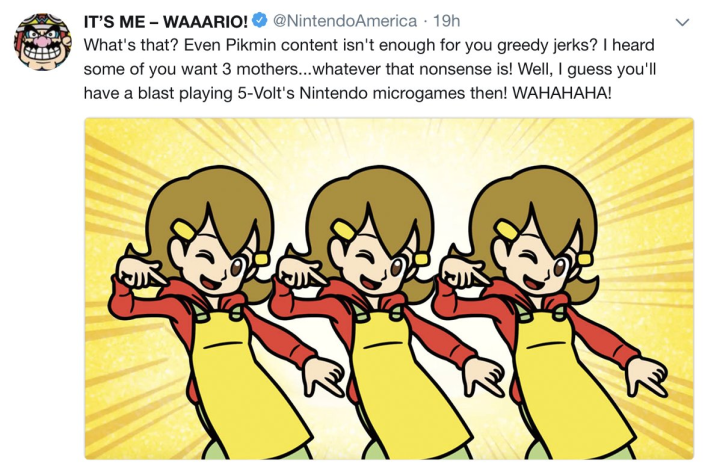The image size is (705, 474).
Task: Click the middle character's yellow hair clip
Action: click(344, 230)
